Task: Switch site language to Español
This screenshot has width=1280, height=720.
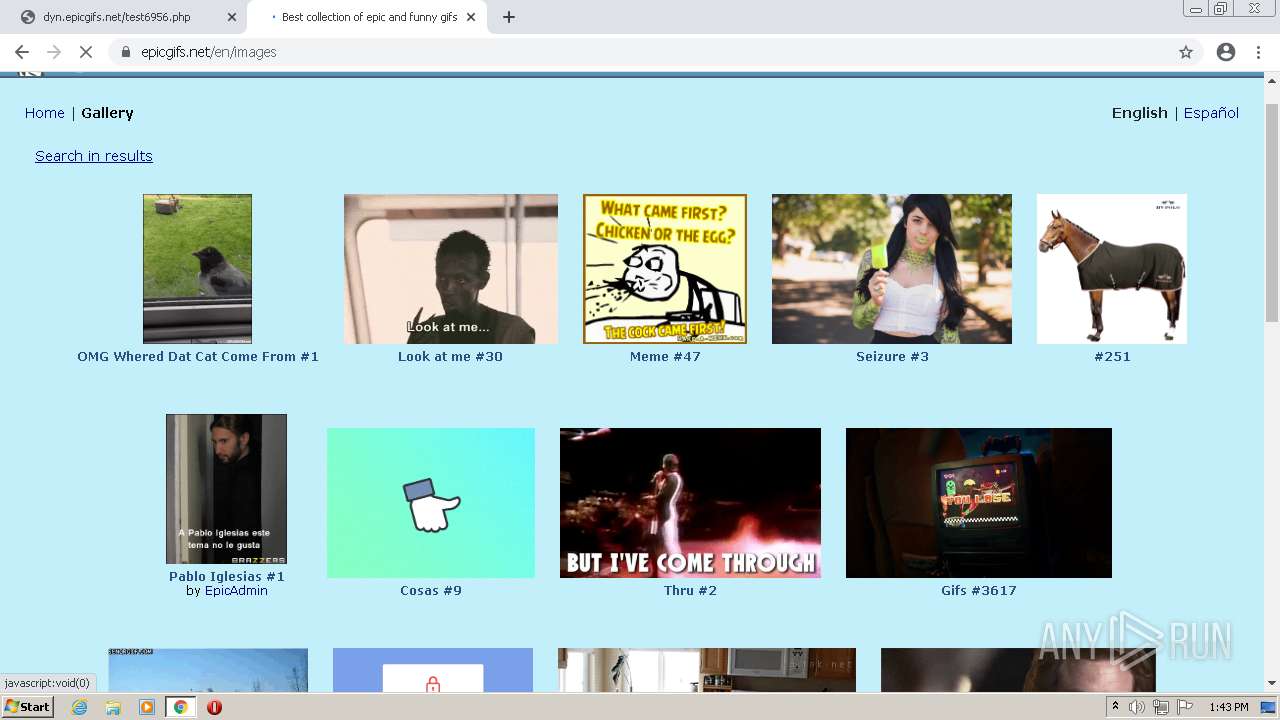Action: tap(1211, 113)
